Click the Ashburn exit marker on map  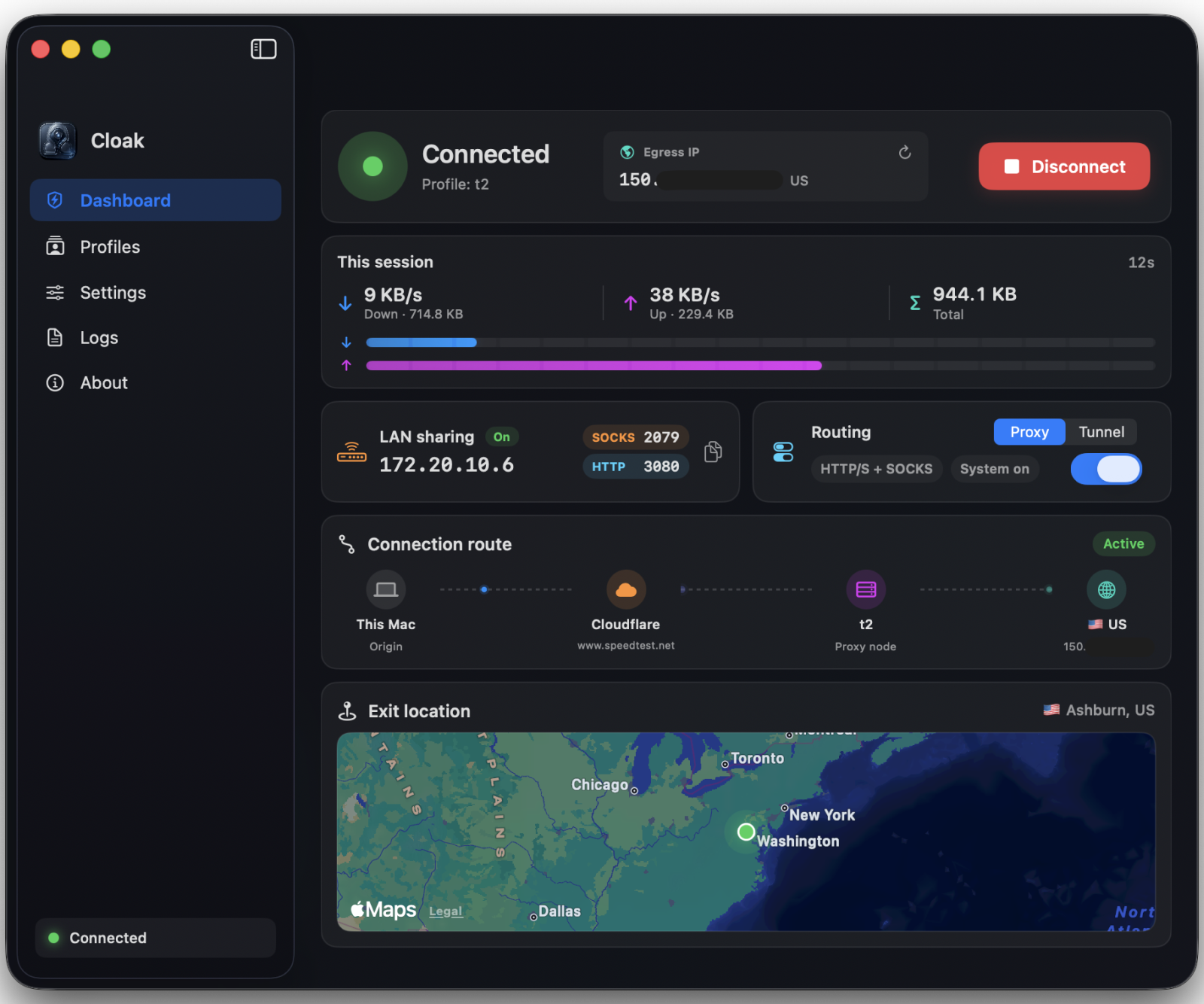(x=746, y=832)
